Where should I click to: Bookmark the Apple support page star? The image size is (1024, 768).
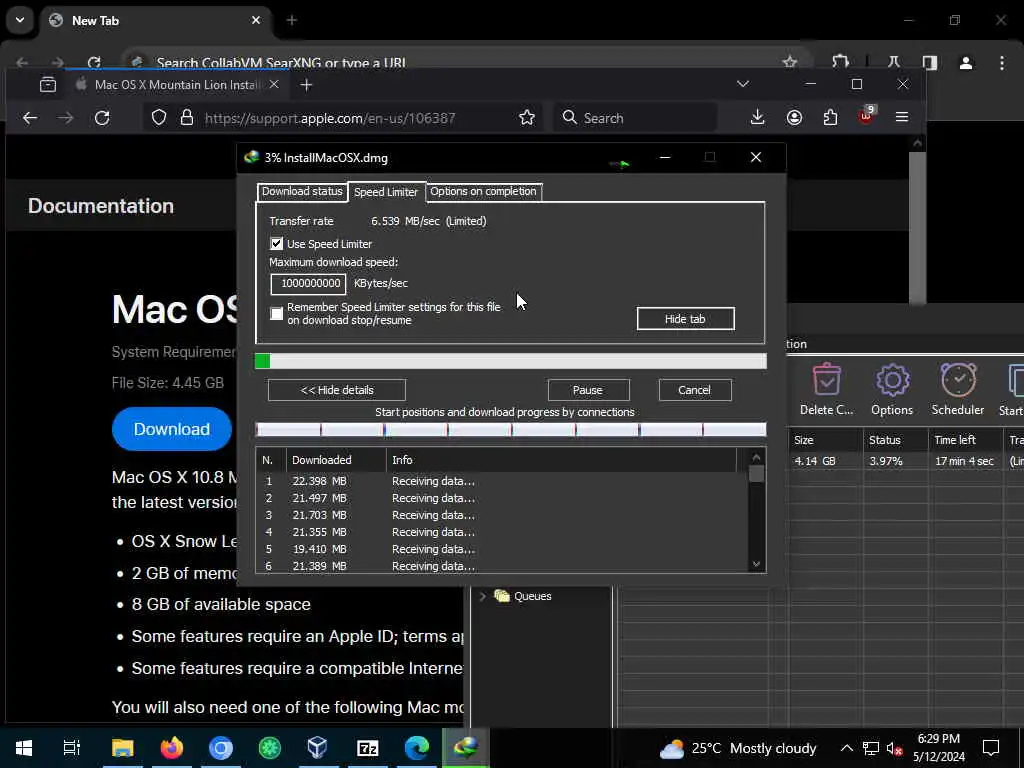tap(526, 118)
